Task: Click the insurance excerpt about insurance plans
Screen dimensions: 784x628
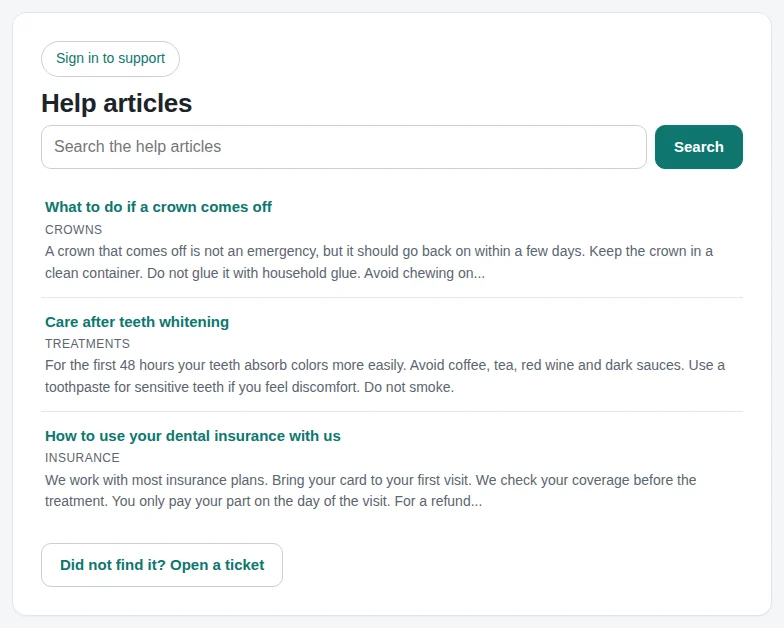Action: click(x=370, y=490)
